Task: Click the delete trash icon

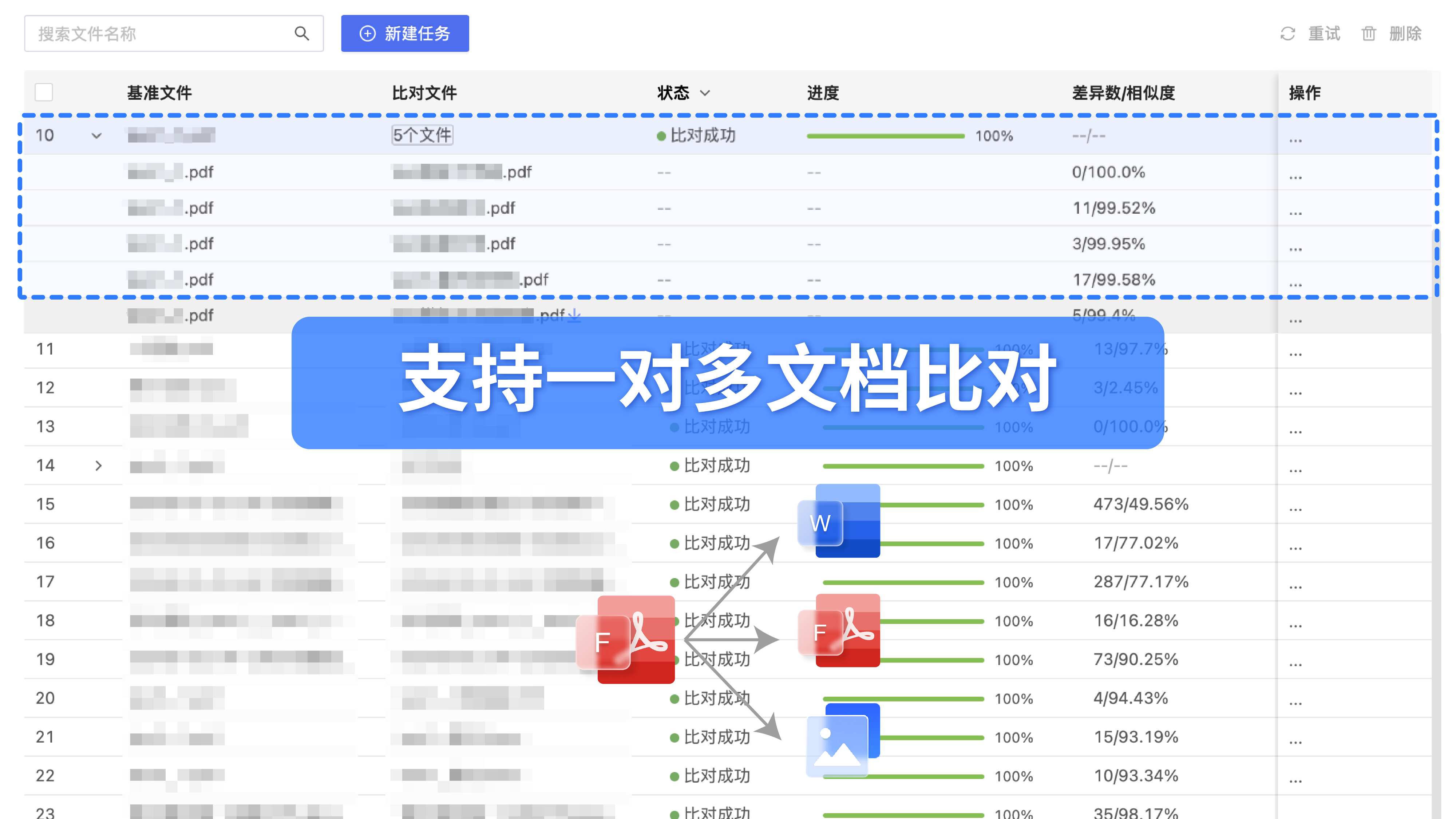Action: click(x=1368, y=34)
